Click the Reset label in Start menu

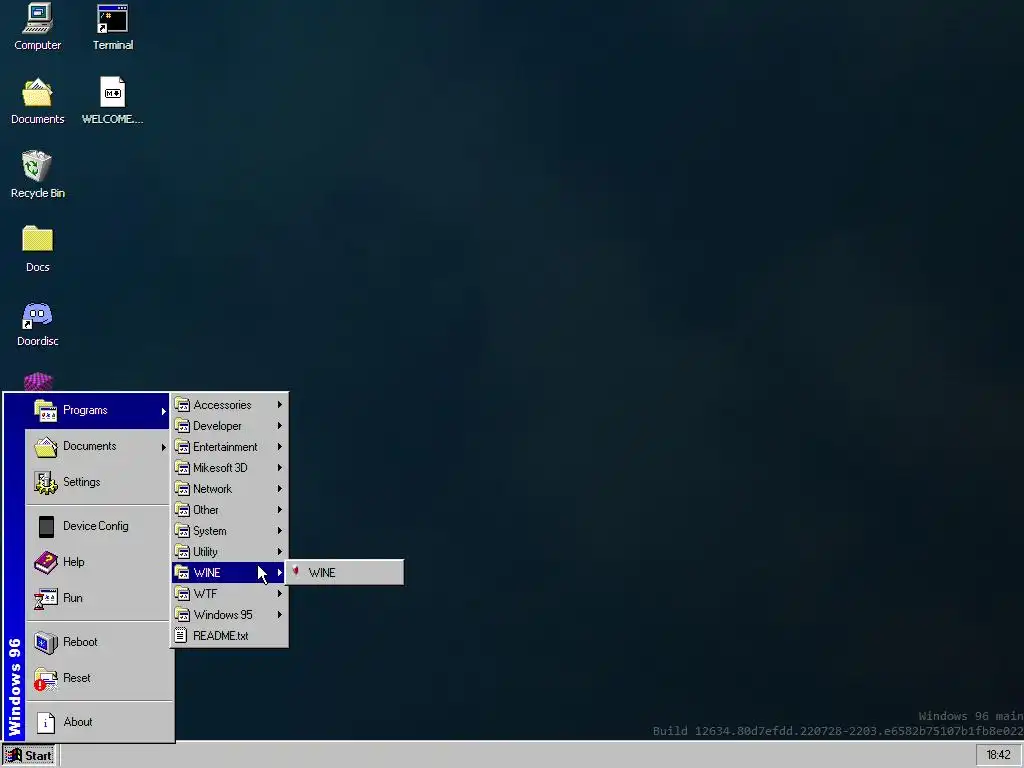pyautogui.click(x=76, y=678)
